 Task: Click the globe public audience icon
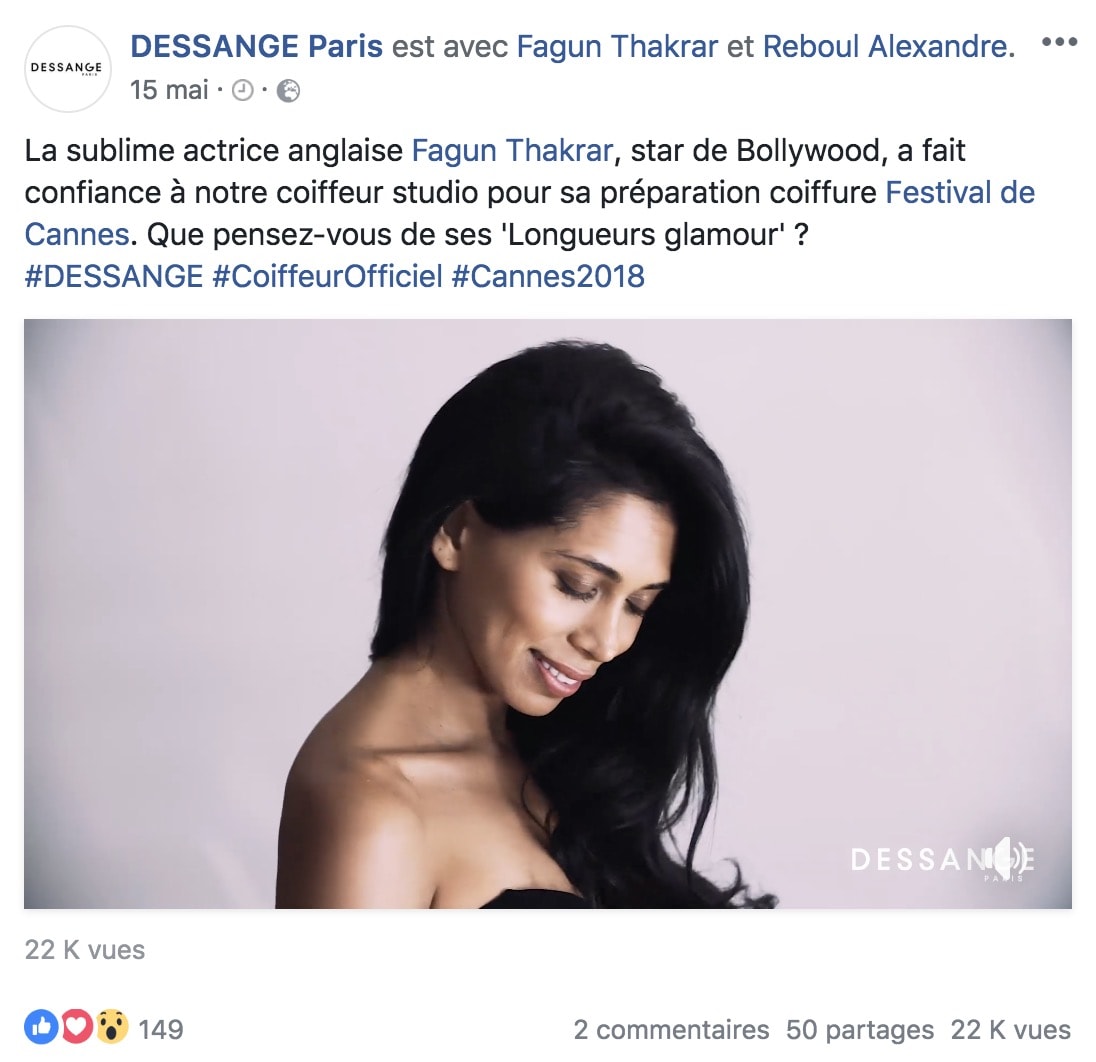click(288, 91)
